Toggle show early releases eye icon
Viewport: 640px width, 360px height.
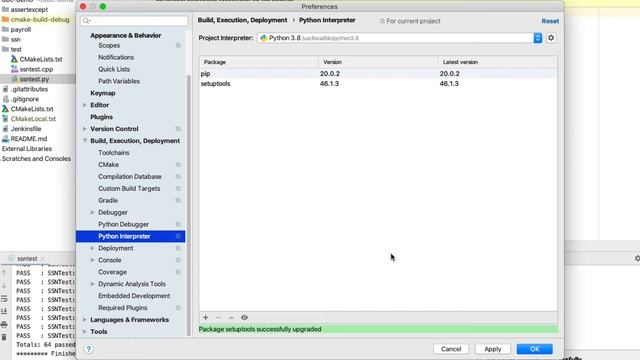pyautogui.click(x=244, y=318)
